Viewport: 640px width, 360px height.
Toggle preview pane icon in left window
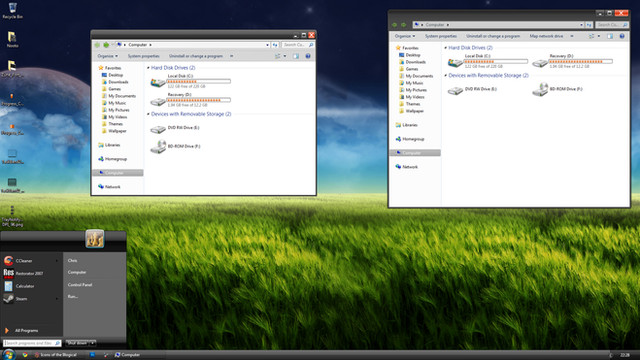[x=296, y=56]
